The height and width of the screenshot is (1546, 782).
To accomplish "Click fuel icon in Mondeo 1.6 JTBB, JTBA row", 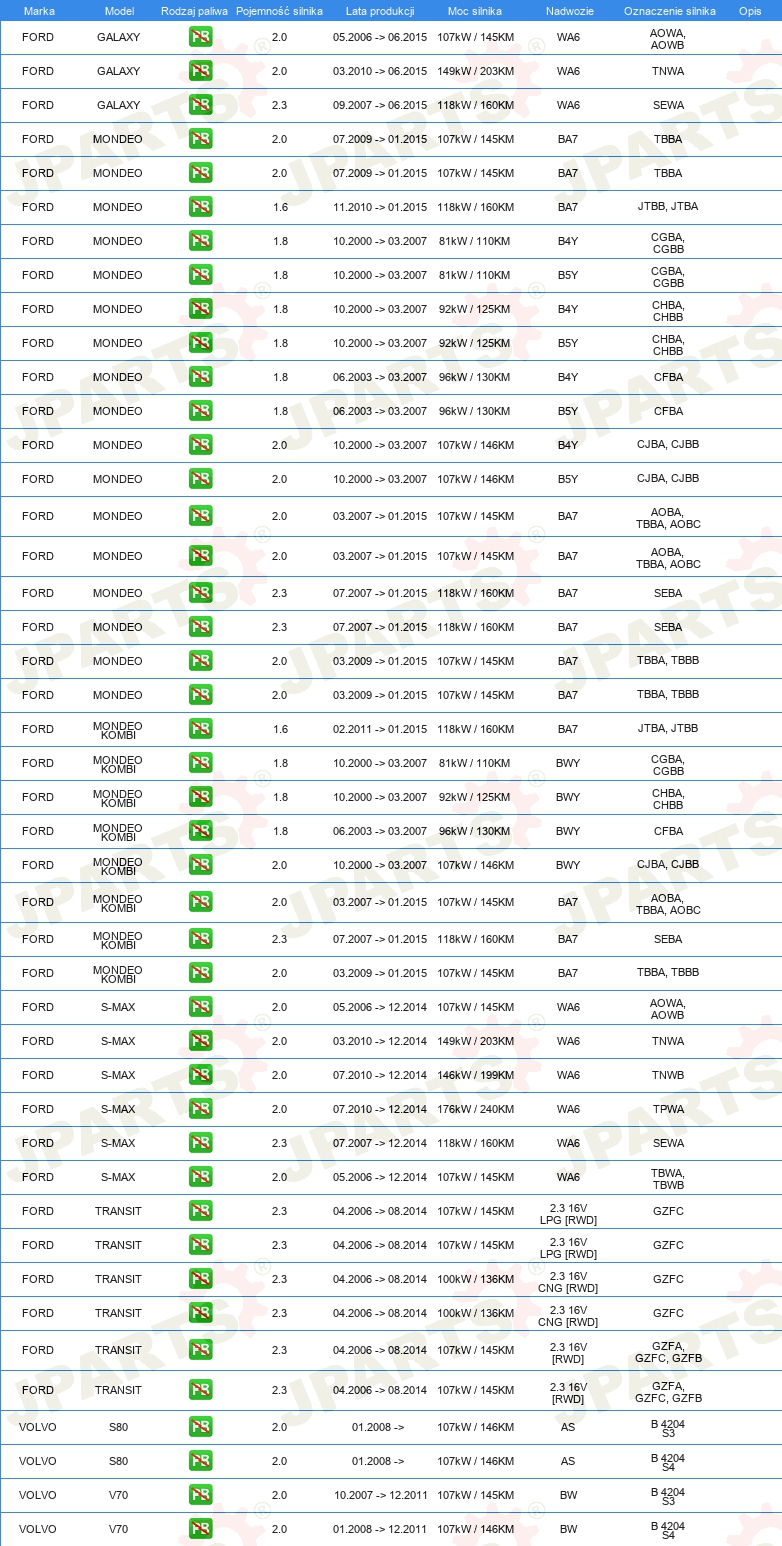I will (201, 207).
